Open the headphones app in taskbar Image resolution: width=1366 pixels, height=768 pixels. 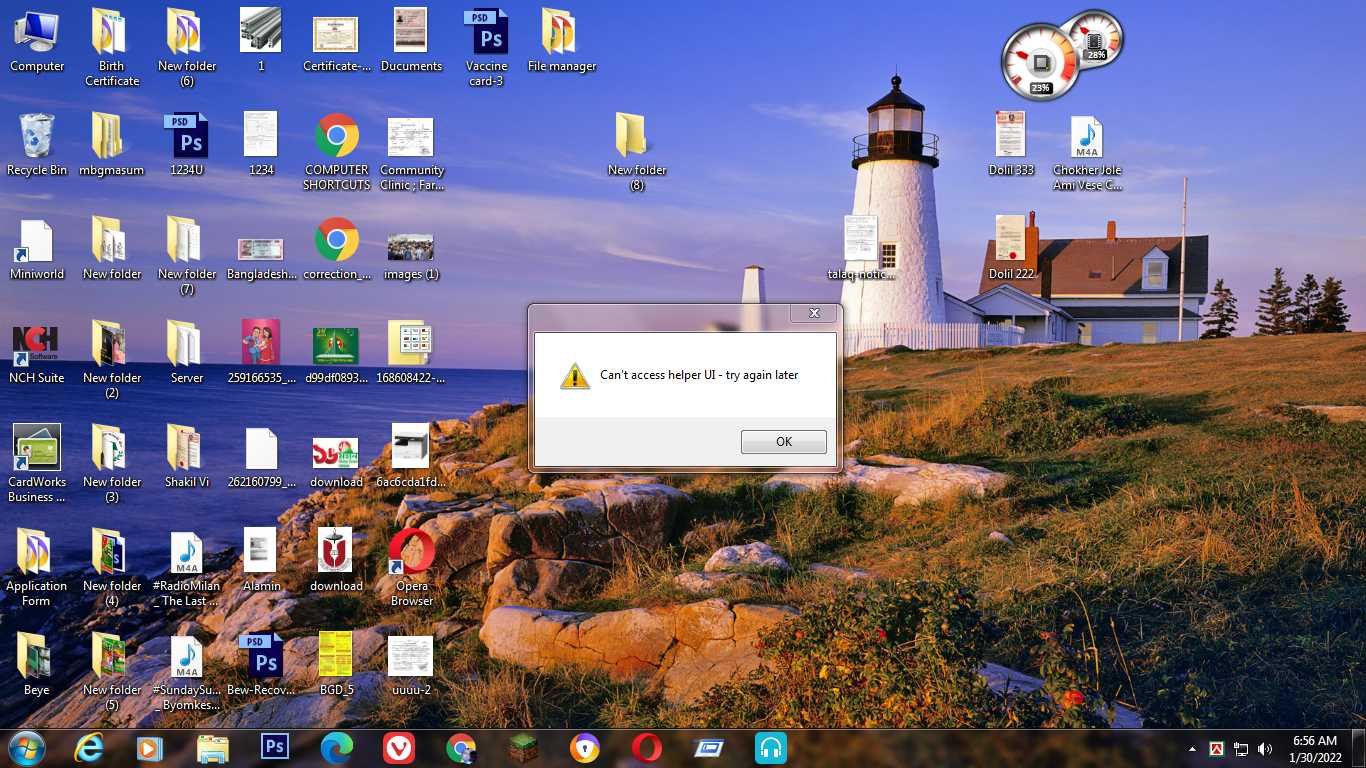point(770,748)
